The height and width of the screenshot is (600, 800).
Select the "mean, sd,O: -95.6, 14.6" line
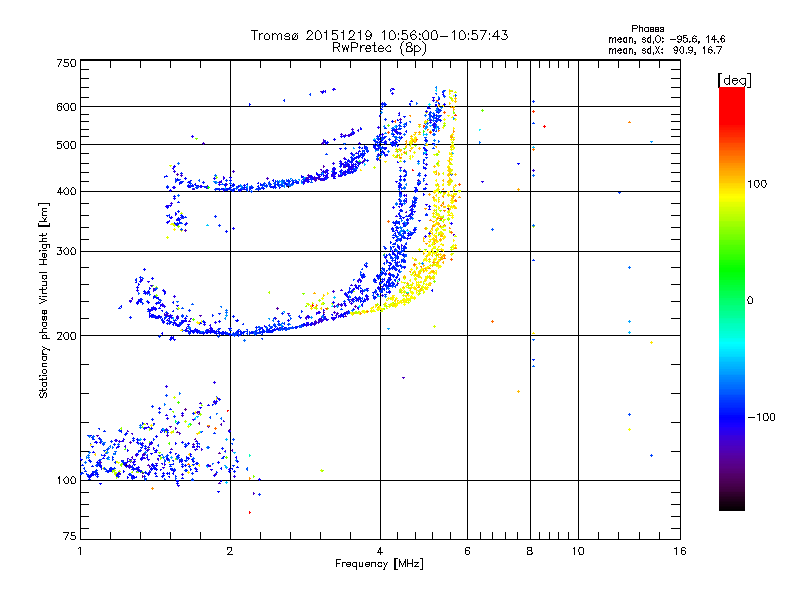(666, 39)
